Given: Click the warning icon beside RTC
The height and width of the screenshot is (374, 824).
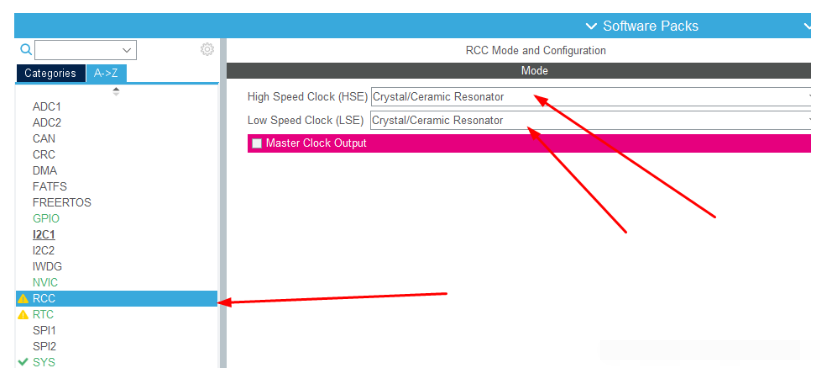Looking at the screenshot, I should pyautogui.click(x=23, y=315).
